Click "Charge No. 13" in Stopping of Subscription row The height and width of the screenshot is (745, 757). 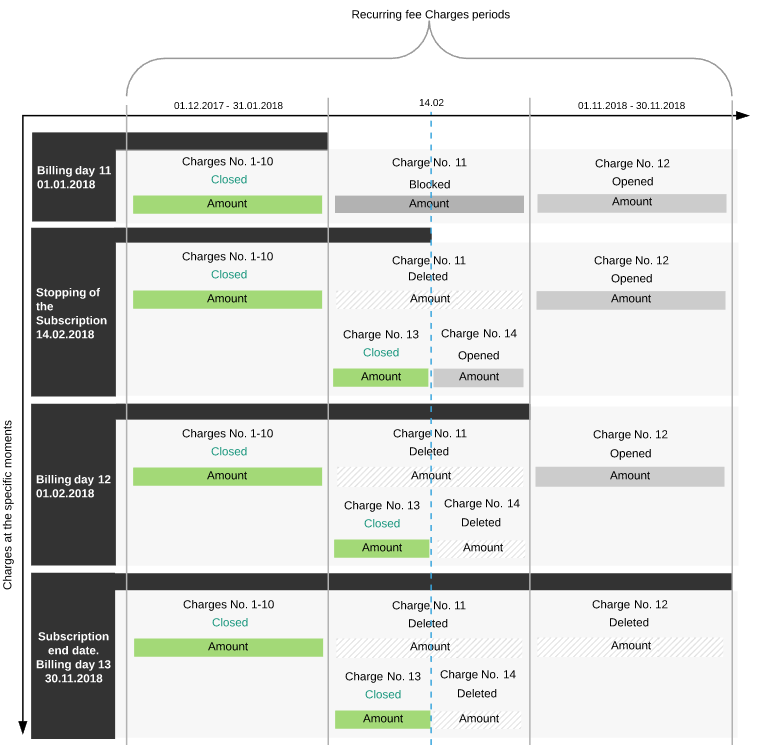381,334
